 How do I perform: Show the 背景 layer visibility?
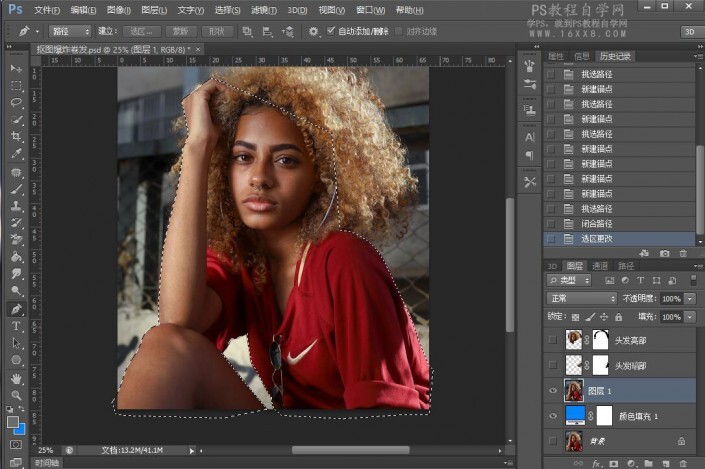coord(553,440)
